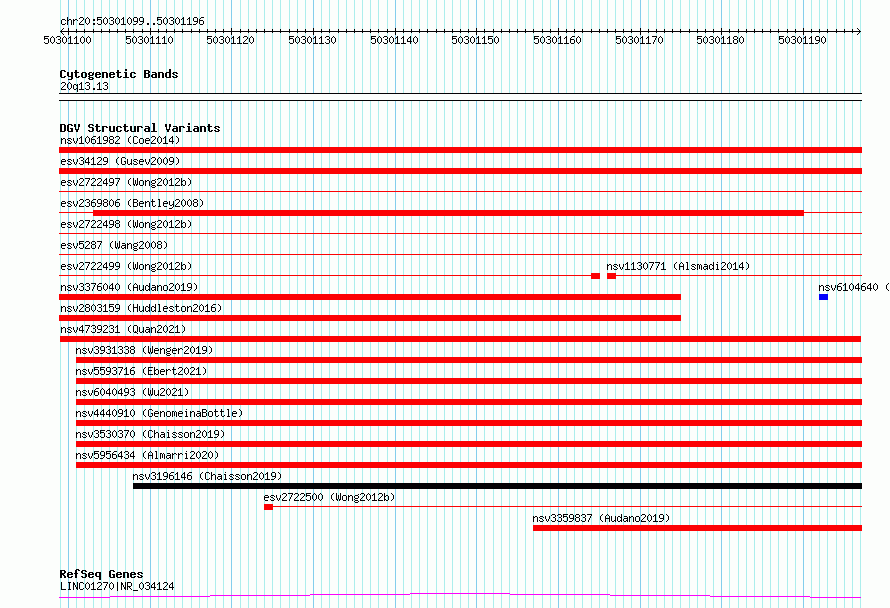Click the ruler's left arrow end
The image size is (890, 608).
[x=62, y=31]
